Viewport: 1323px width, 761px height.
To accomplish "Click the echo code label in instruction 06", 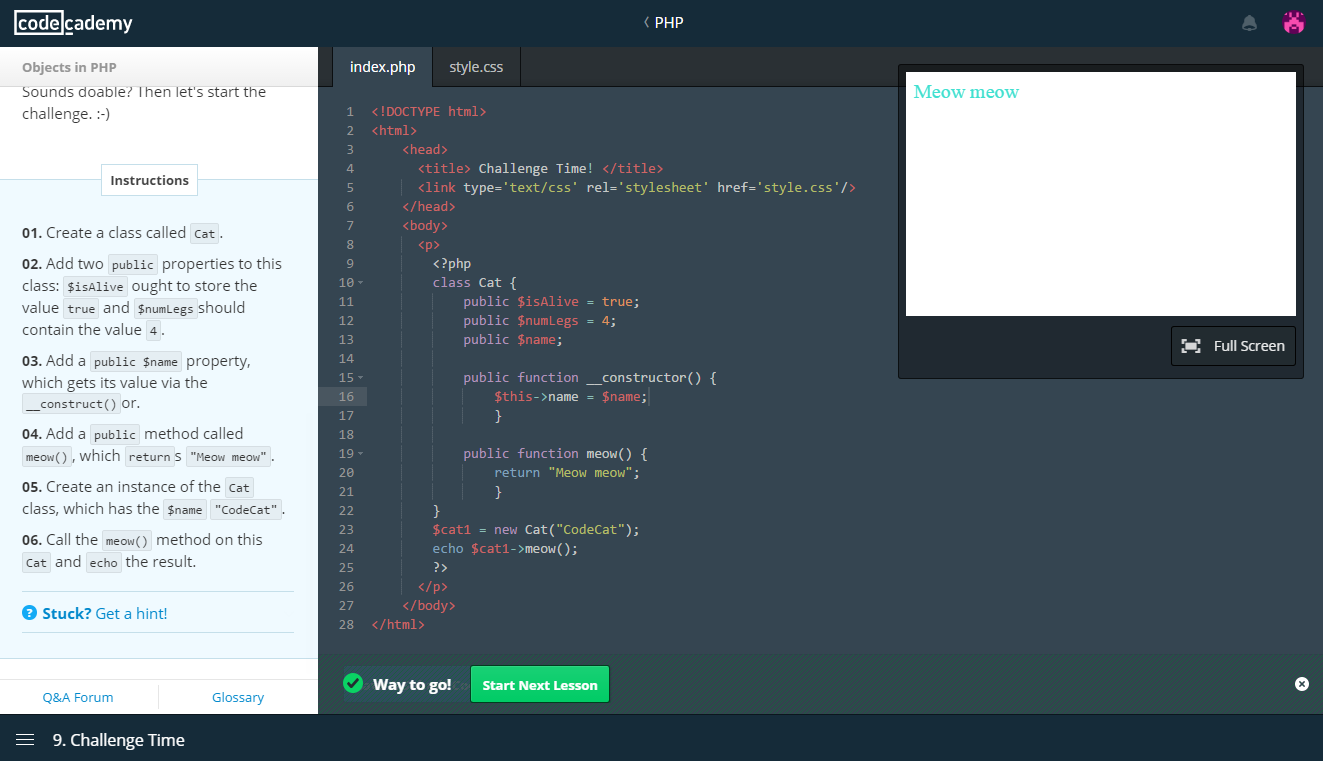I will pos(103,562).
